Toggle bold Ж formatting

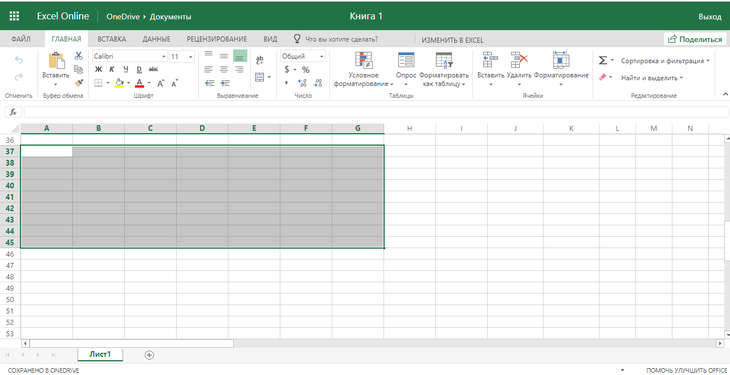pyautogui.click(x=98, y=69)
